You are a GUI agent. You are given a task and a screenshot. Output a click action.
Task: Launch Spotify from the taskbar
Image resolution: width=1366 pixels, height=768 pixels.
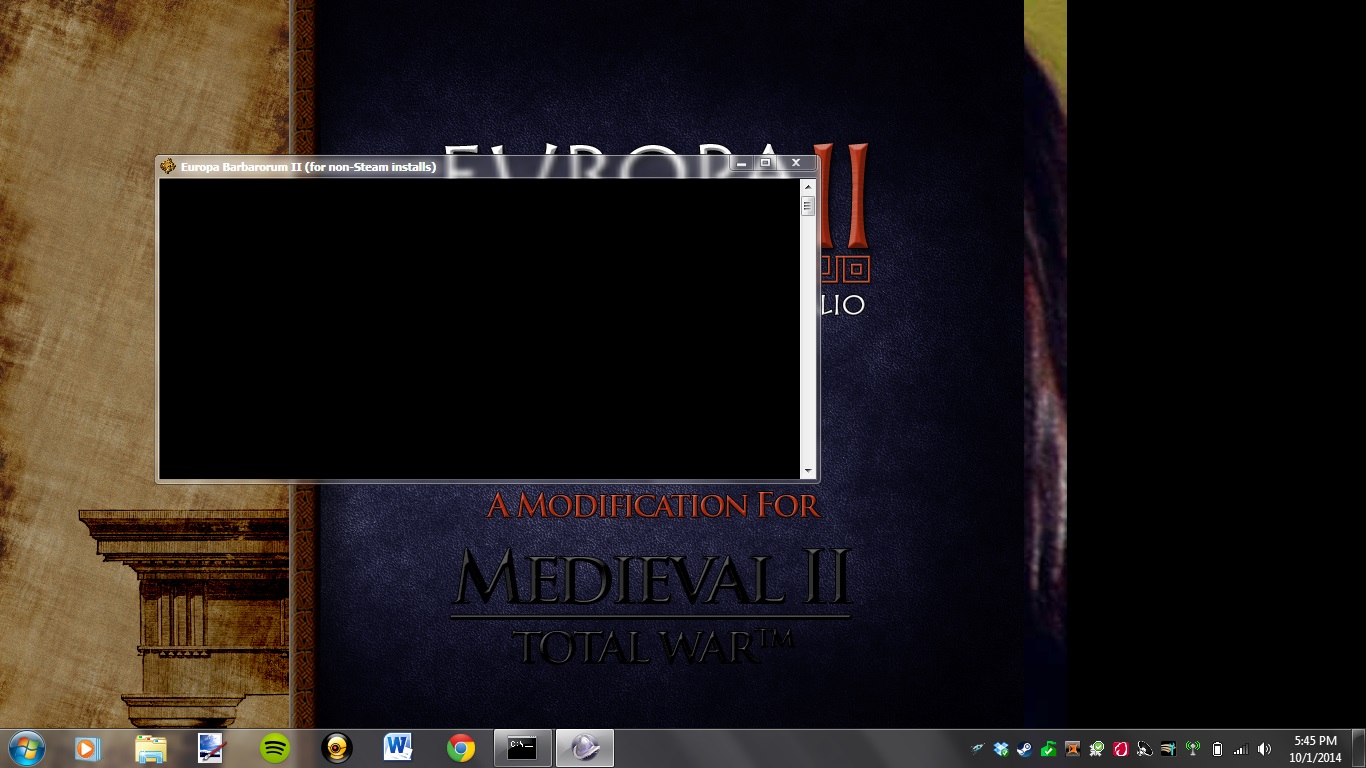coord(274,748)
